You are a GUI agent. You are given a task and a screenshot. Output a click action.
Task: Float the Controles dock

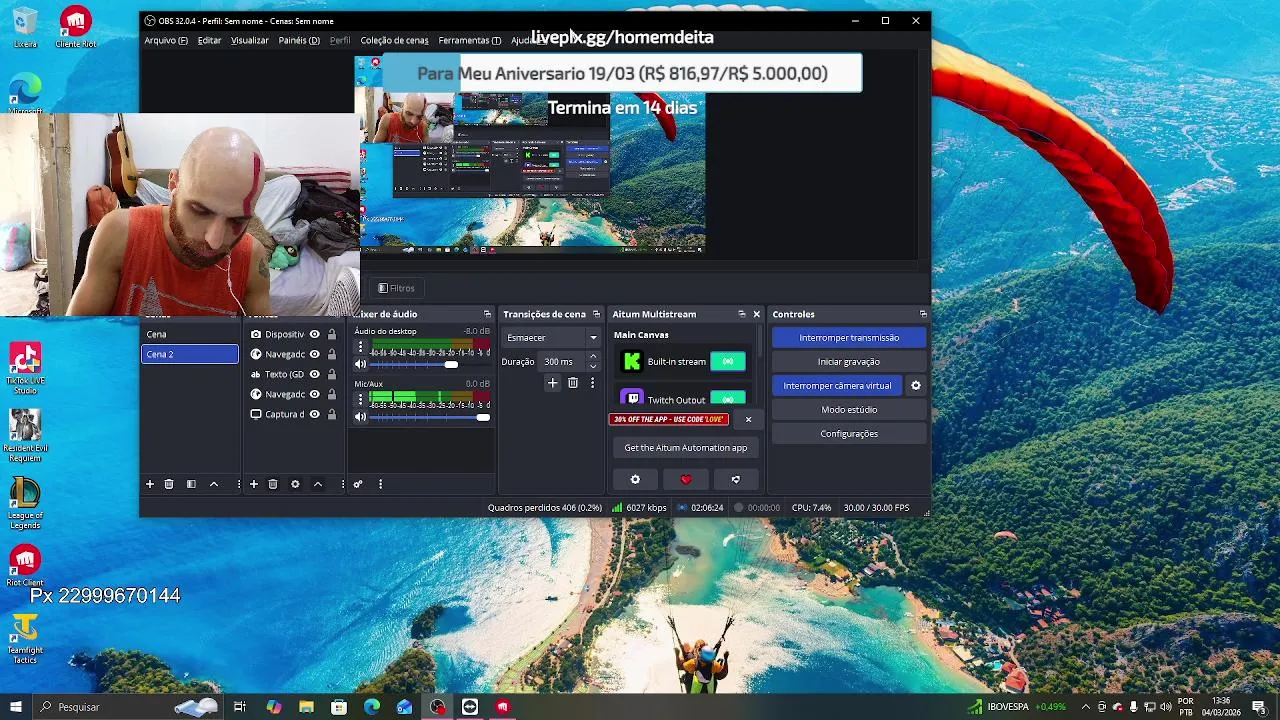pos(923,314)
